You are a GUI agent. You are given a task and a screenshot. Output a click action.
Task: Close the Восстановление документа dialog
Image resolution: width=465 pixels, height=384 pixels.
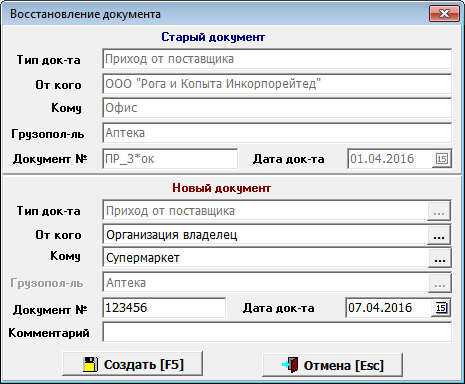click(x=444, y=14)
